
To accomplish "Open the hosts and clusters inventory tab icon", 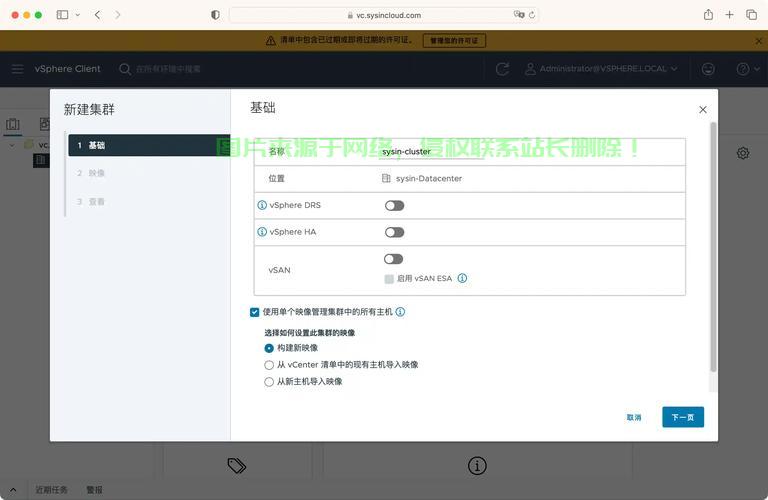I will click(x=13, y=124).
